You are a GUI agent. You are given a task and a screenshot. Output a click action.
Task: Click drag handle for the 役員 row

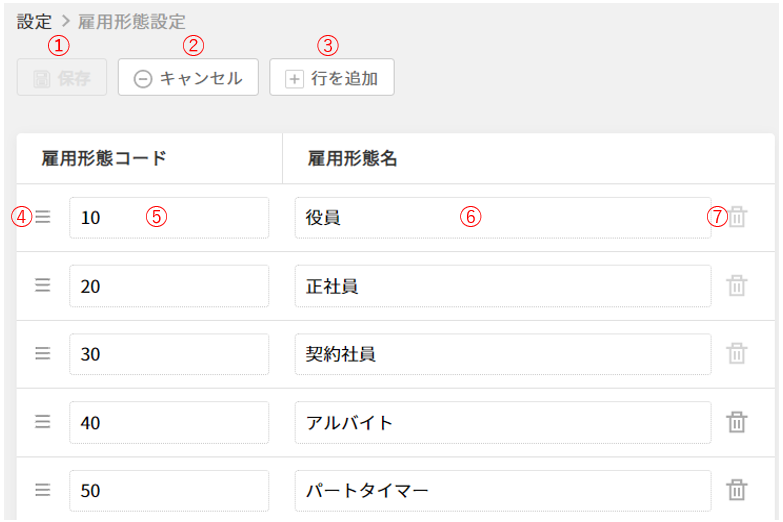(43, 217)
